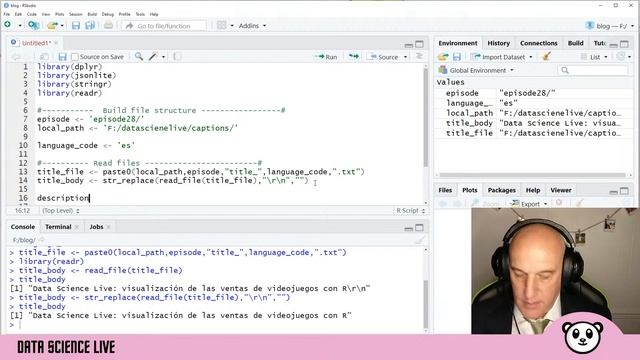Screen dimensions: 640x360
Task: Open the Viewer tab
Action: [x=560, y=190]
